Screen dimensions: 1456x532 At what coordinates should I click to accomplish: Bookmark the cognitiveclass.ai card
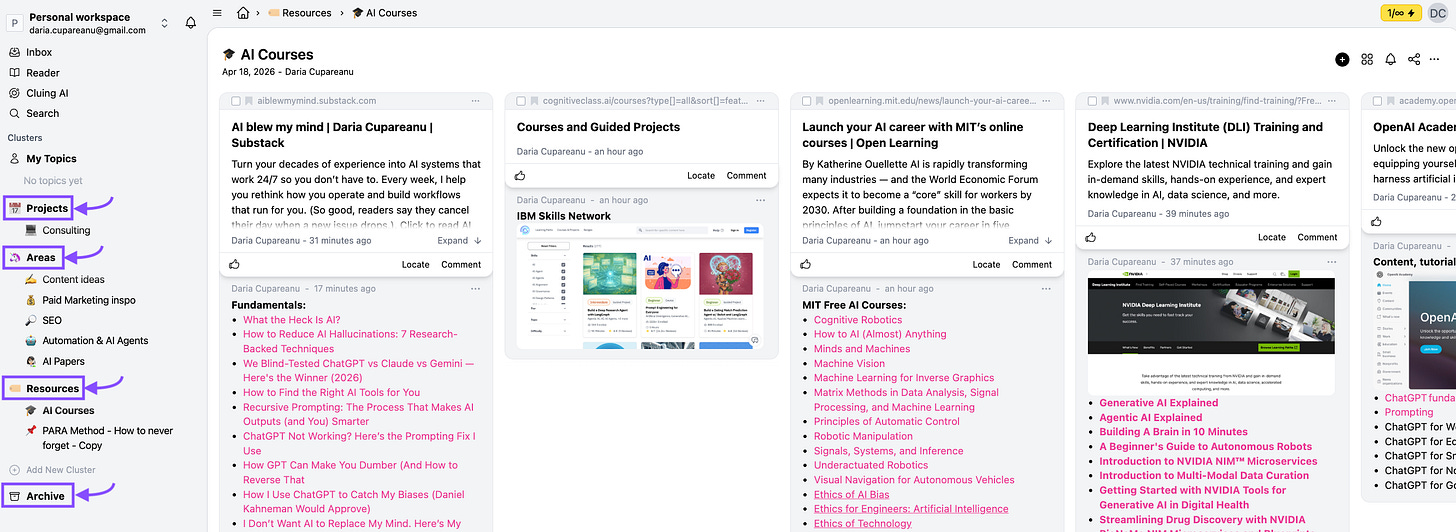point(535,101)
